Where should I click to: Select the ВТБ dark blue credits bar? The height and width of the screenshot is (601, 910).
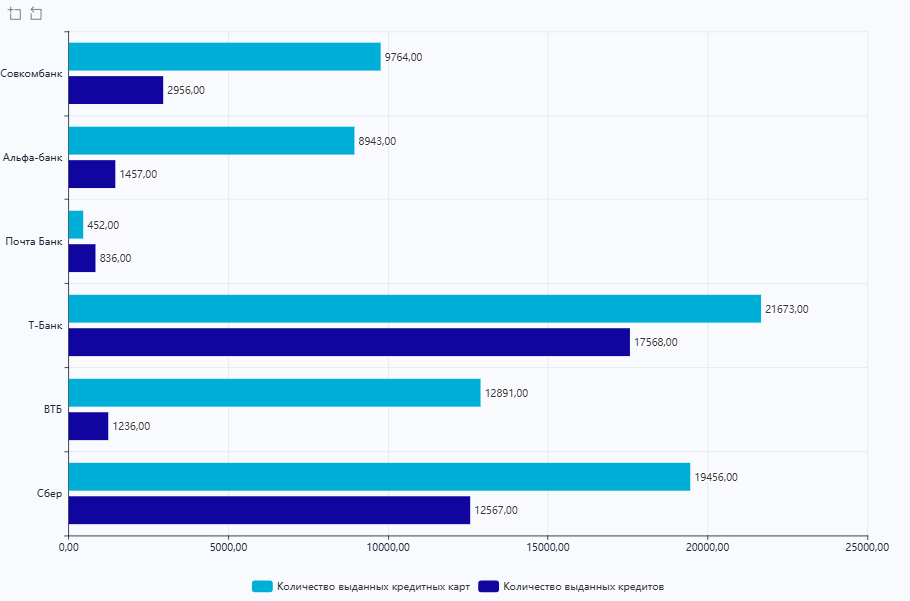88,426
